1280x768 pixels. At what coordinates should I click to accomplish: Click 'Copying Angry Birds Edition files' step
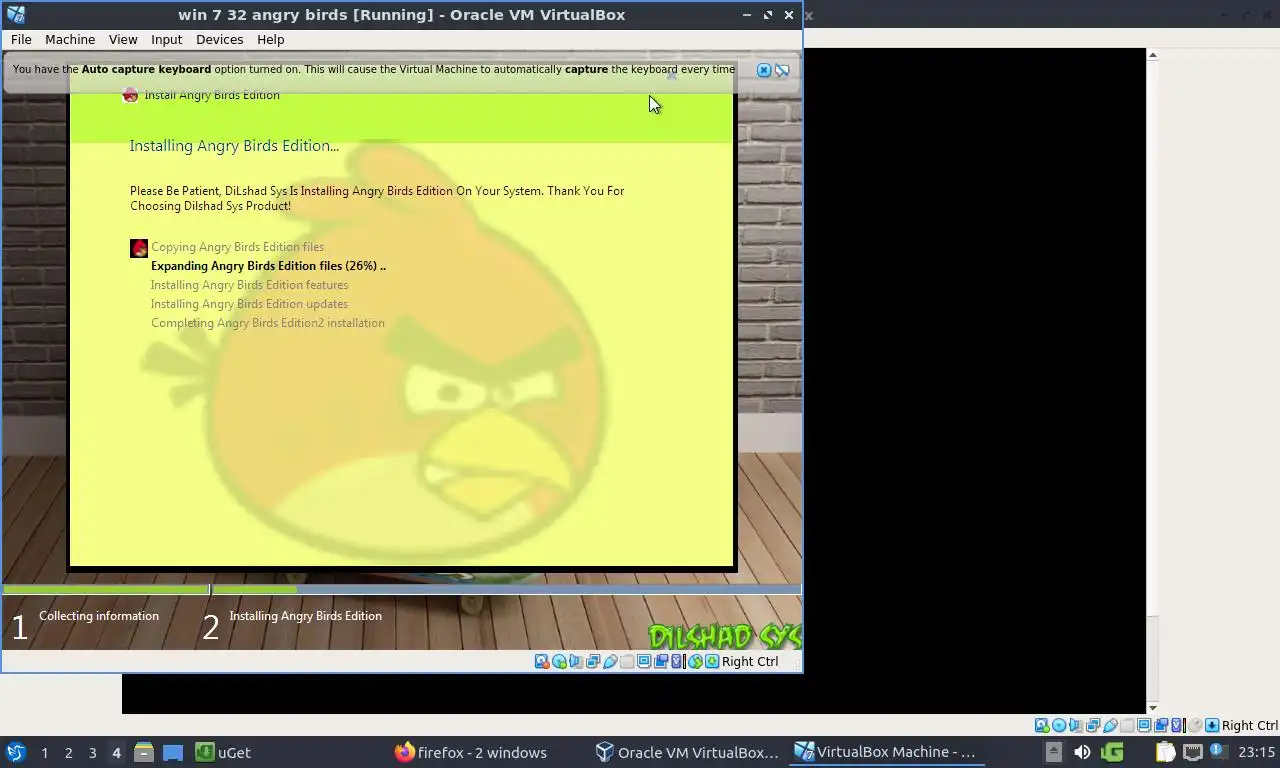(x=237, y=247)
